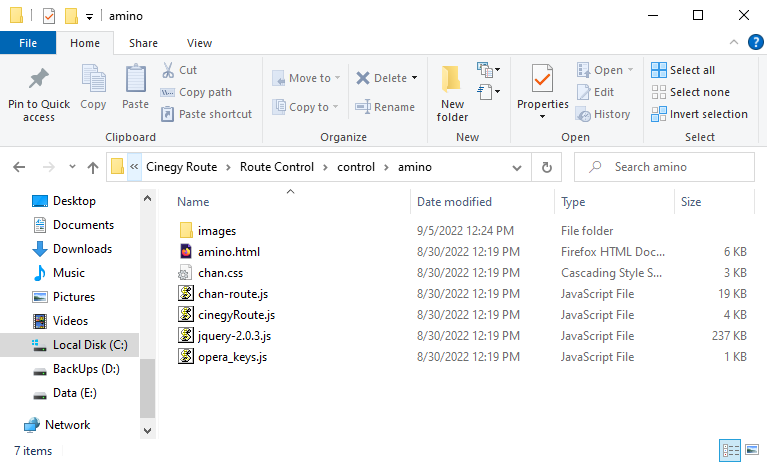Refresh the amino folder view

tap(546, 167)
